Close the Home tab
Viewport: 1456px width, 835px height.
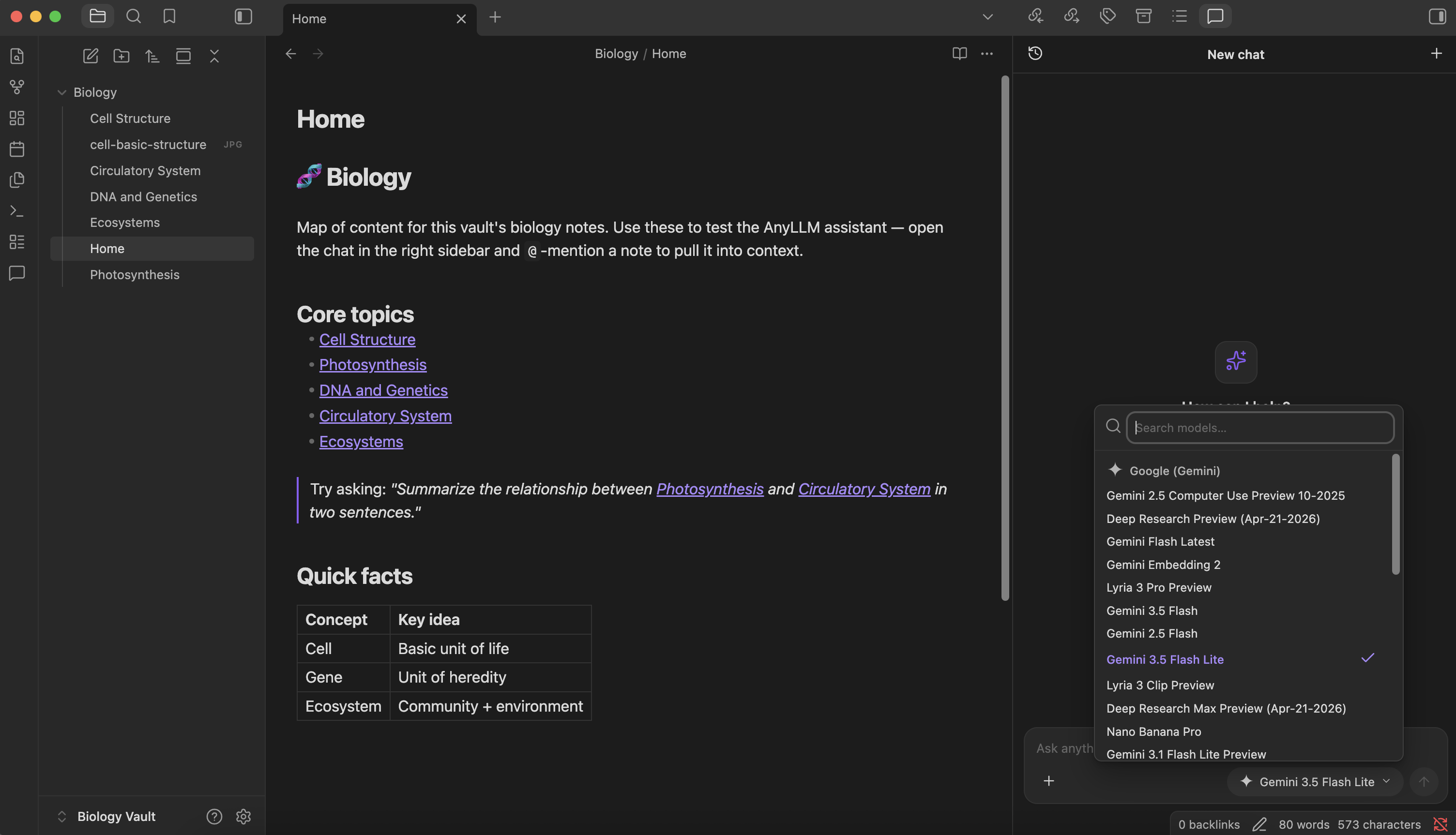click(461, 19)
